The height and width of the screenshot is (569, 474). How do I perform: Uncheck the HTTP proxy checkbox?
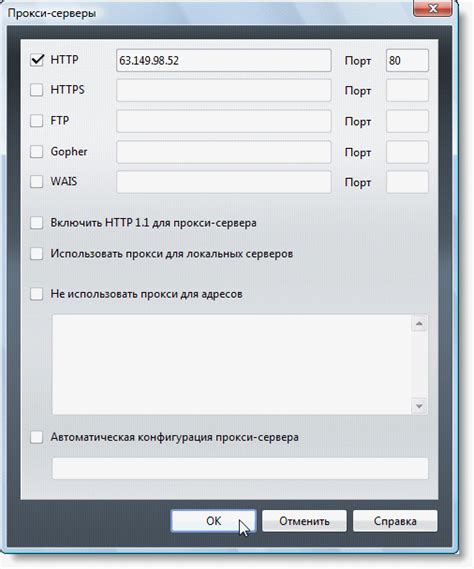pos(37,60)
